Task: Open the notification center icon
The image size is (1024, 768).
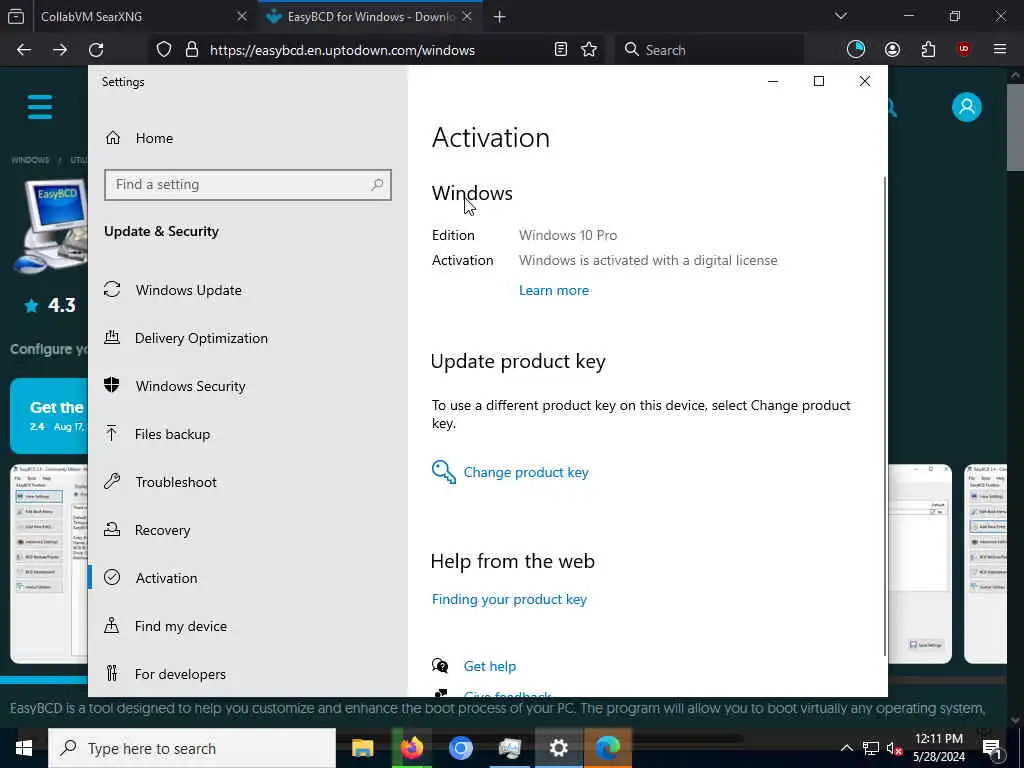Action: tap(992, 748)
